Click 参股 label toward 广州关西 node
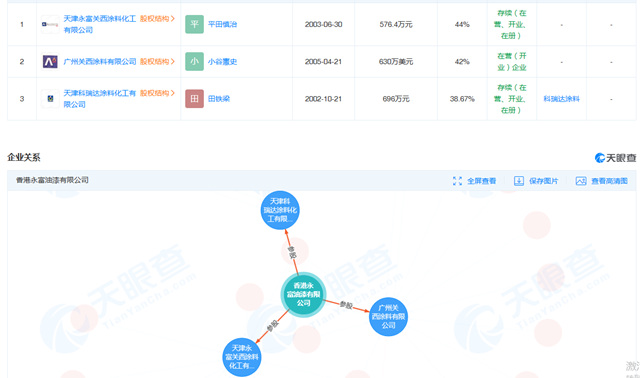 (x=346, y=305)
